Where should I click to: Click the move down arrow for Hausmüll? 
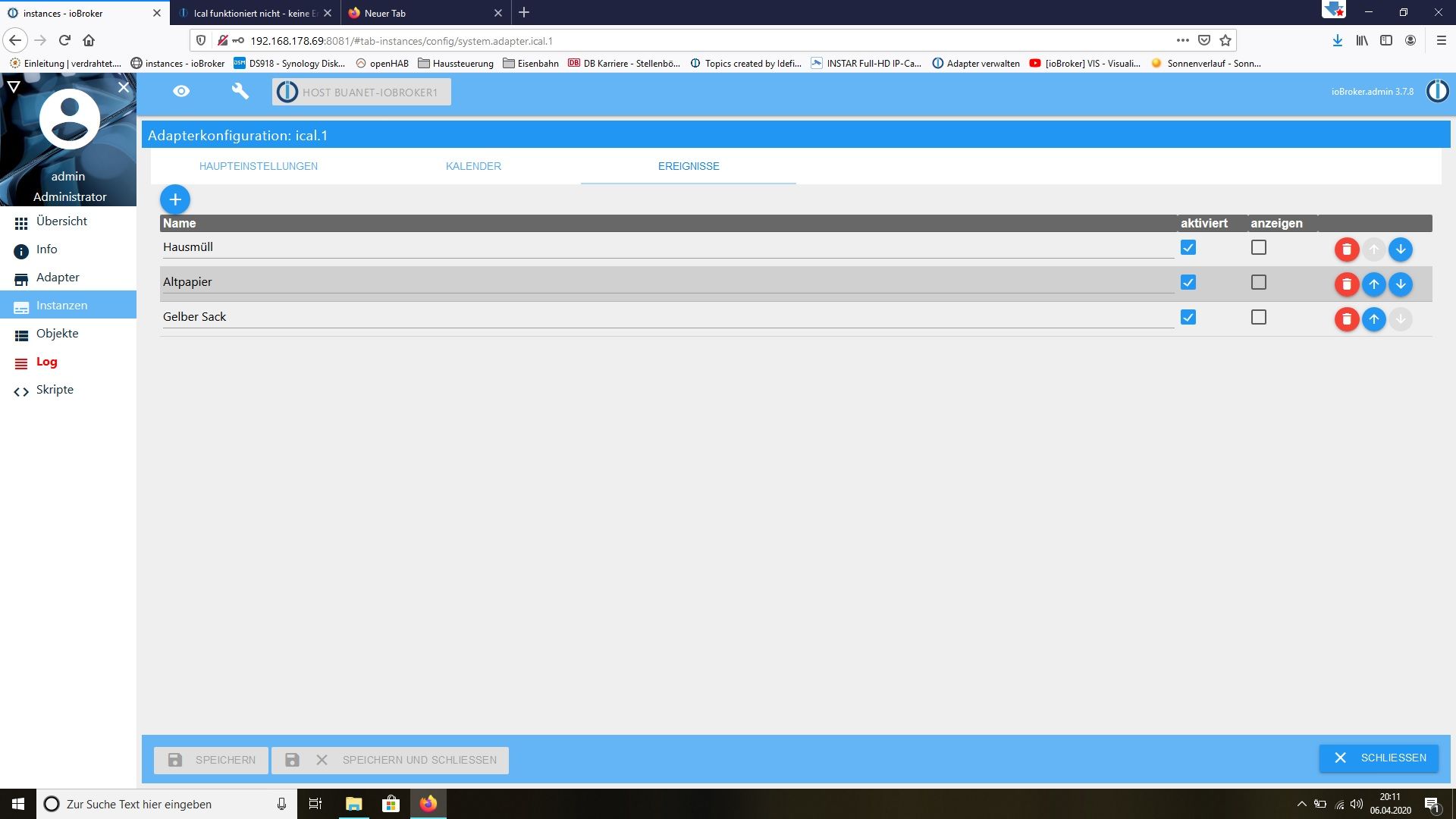pos(1400,248)
